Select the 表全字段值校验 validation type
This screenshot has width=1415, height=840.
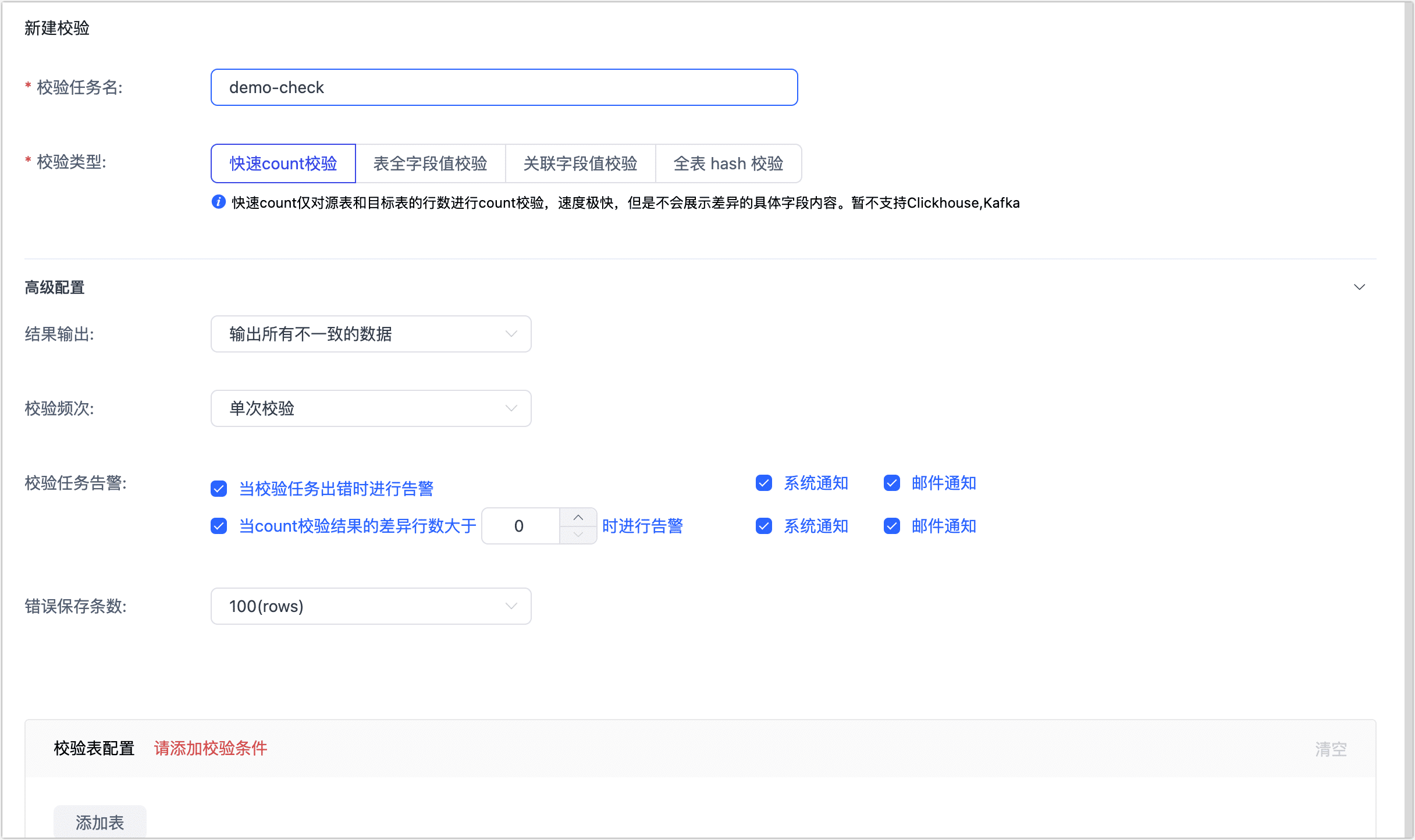tap(431, 163)
